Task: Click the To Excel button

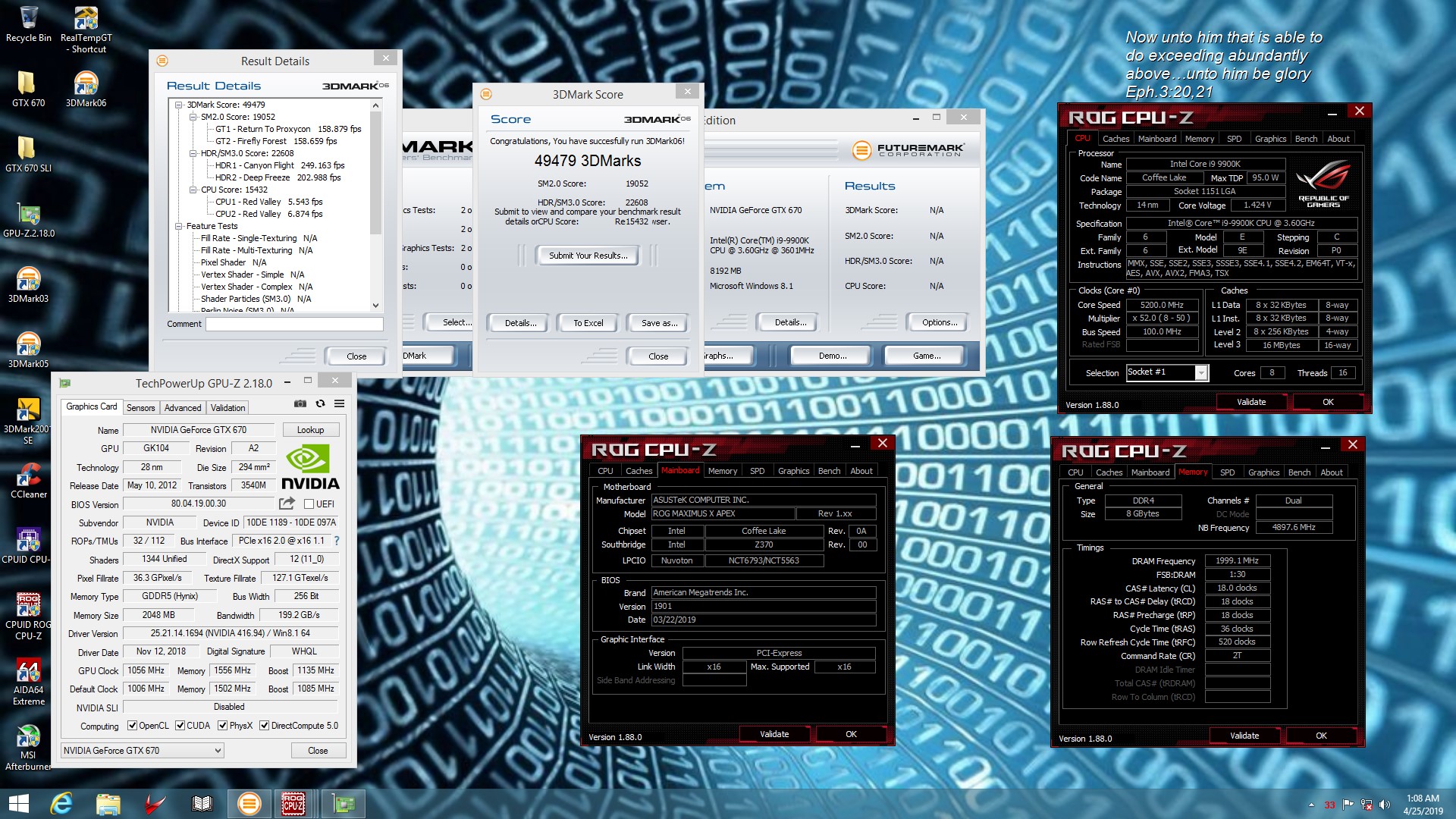Action: tap(588, 323)
